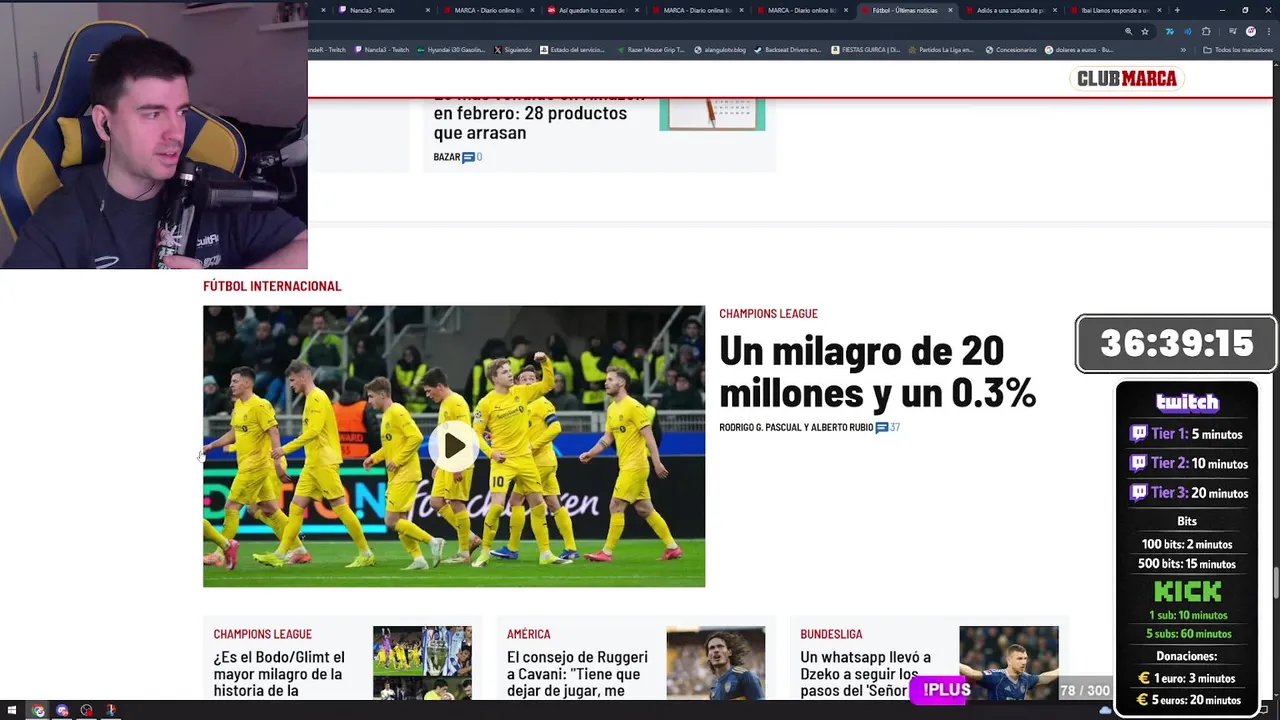Switch to the 'Así quedan los cruces' tab
1280x720 pixels.
pos(591,10)
